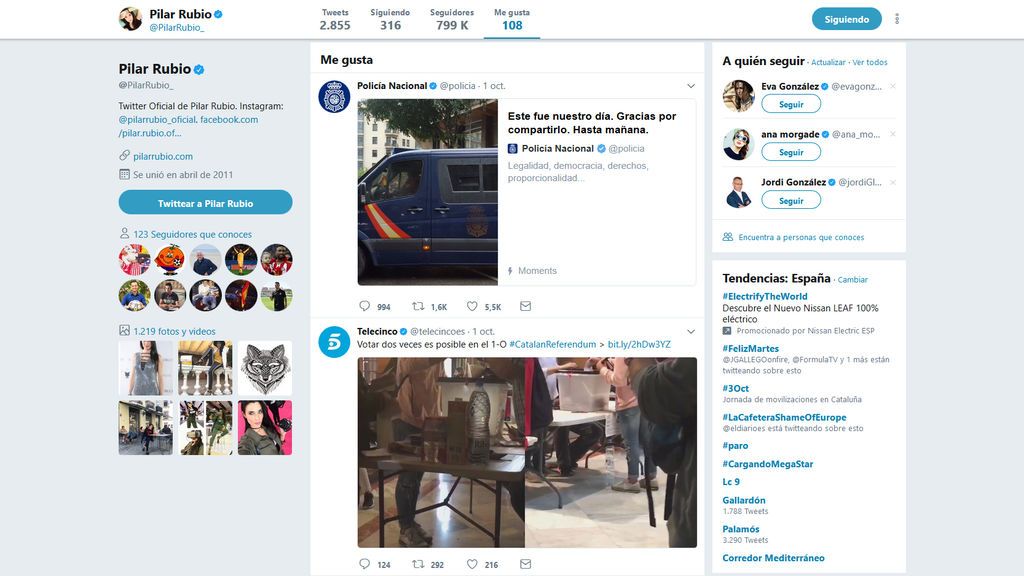Reply to the Policía Nacional tweet

click(x=364, y=306)
